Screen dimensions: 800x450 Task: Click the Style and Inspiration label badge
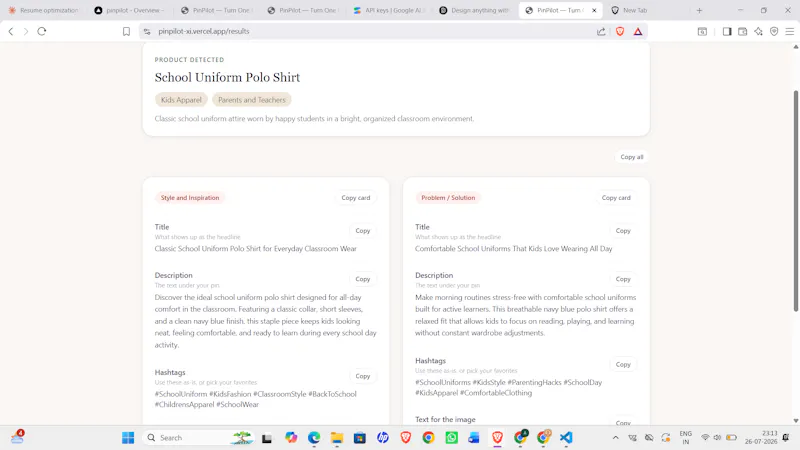pos(190,197)
